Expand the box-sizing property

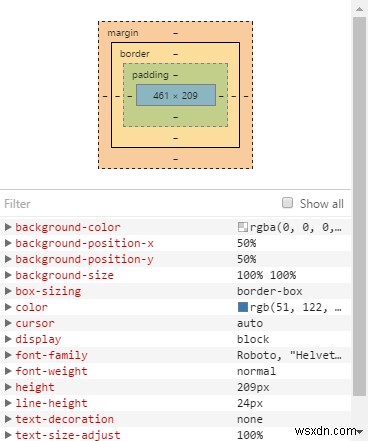(x=8, y=291)
